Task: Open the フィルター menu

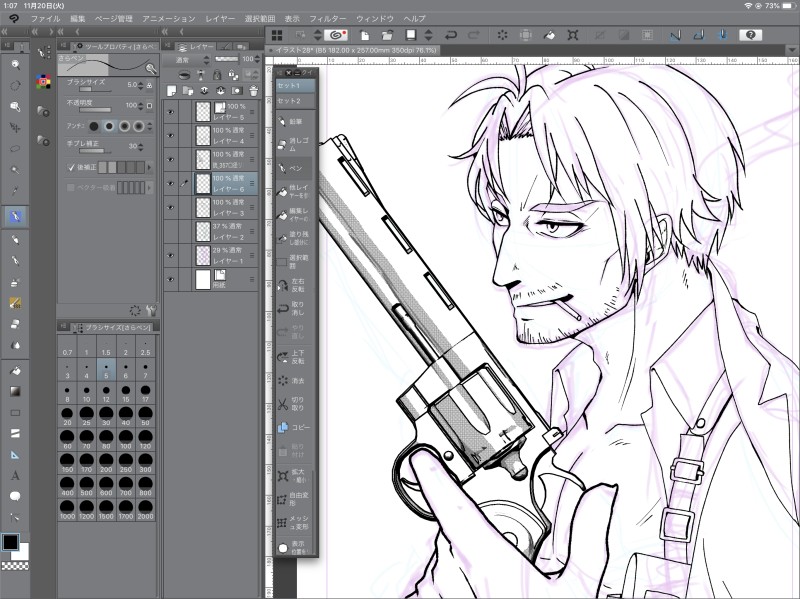Action: pos(328,19)
